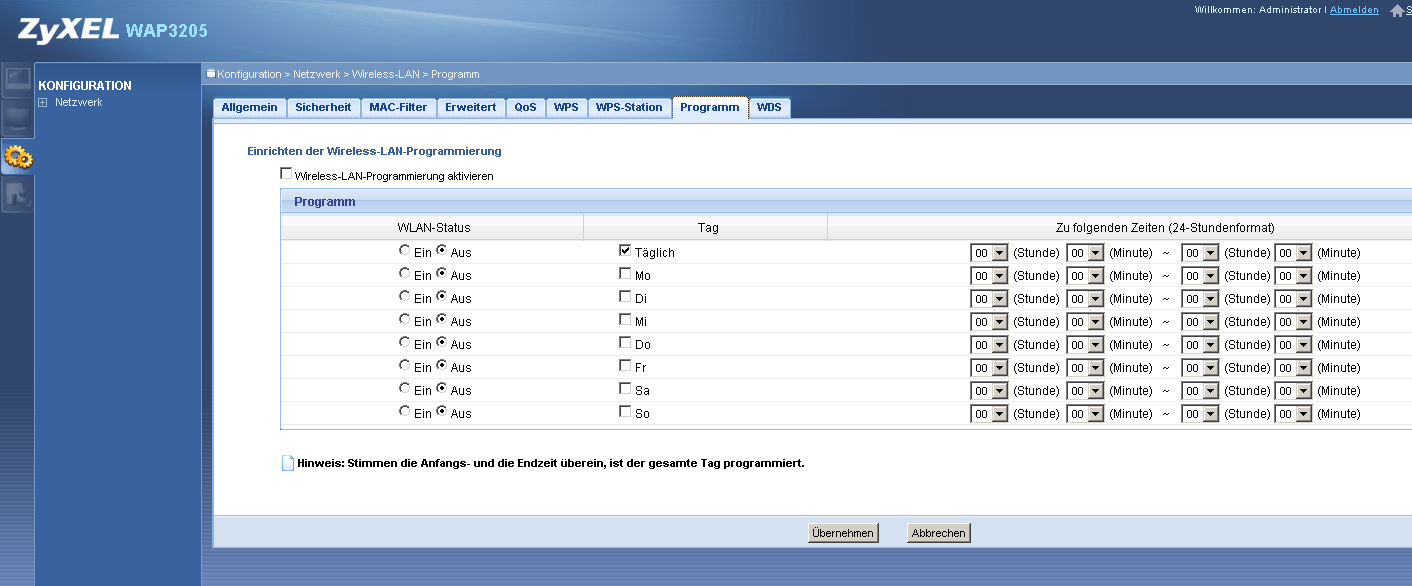
Task: Open start hour dropdown in Täglich row
Action: (989, 253)
